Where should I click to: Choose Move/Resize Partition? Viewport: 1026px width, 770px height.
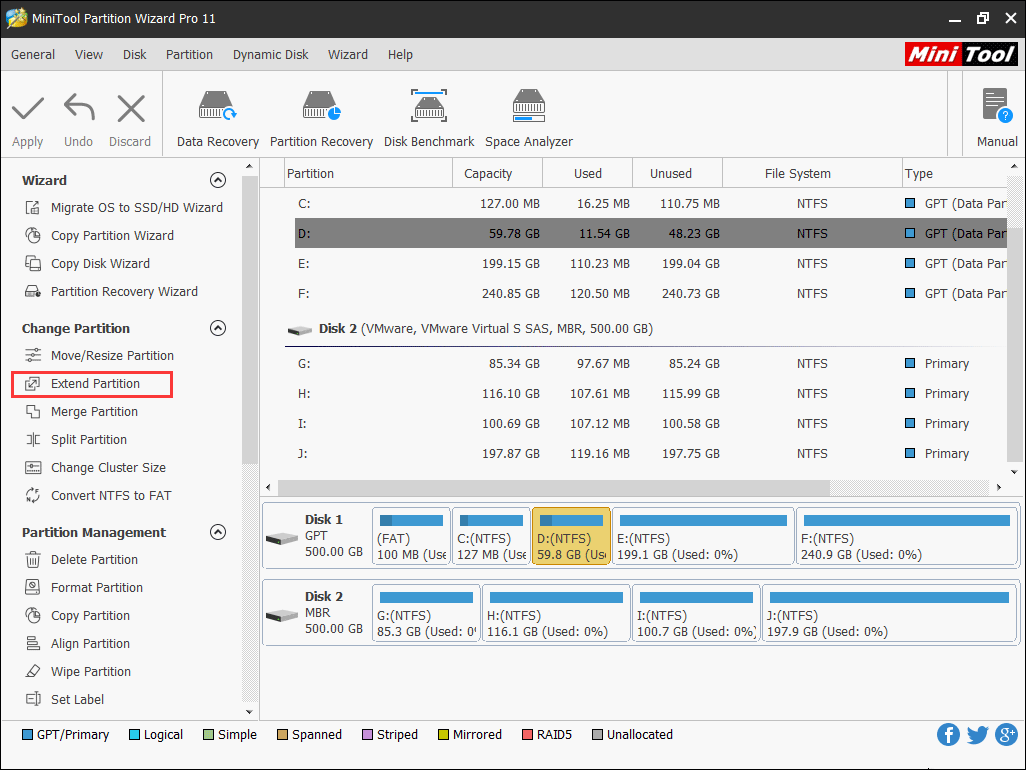[x=99, y=356]
